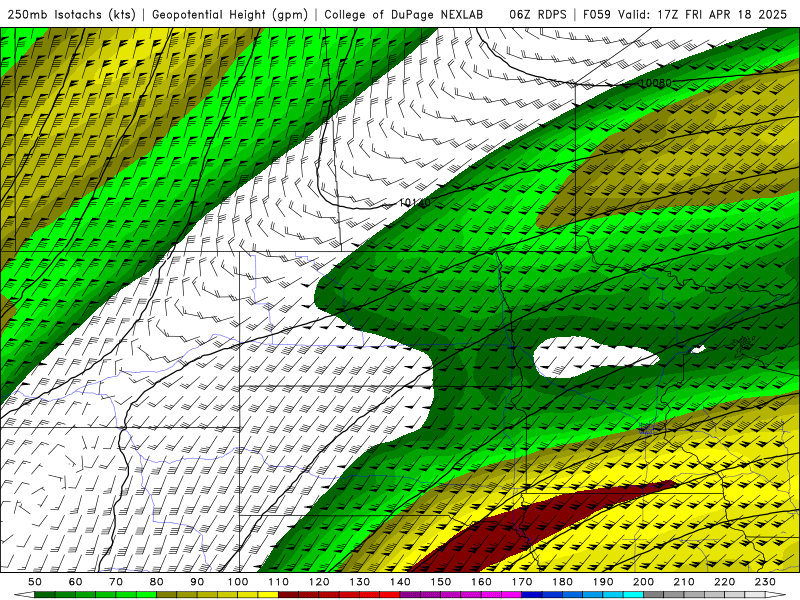Click the 160 value on the color scale
The image size is (800, 600).
(x=481, y=582)
